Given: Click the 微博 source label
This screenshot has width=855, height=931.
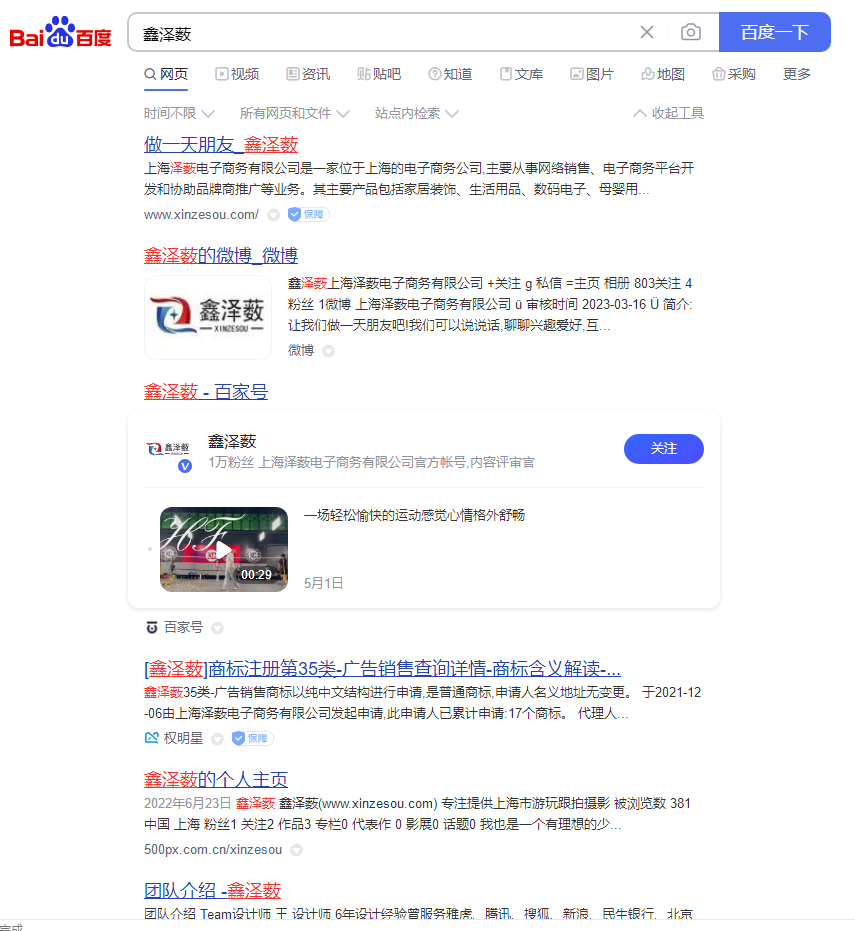Looking at the screenshot, I should [x=301, y=350].
